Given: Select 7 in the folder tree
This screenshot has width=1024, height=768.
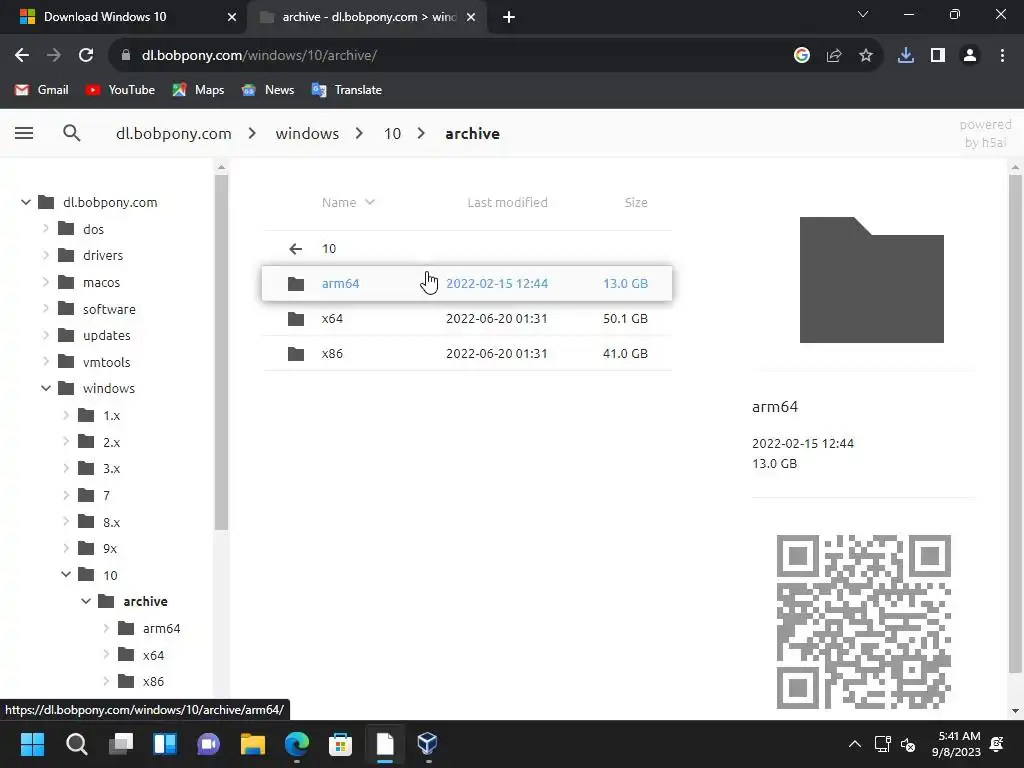Looking at the screenshot, I should (106, 495).
